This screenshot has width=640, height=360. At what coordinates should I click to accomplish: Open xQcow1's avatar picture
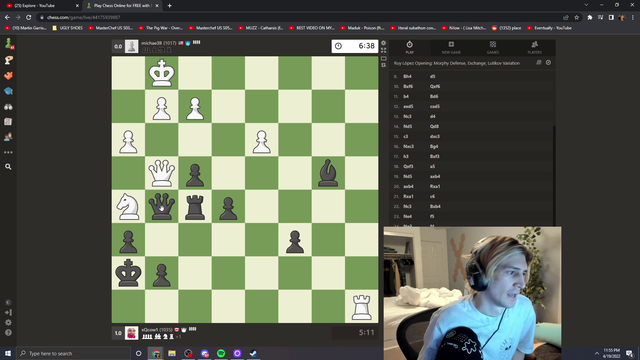point(131,333)
